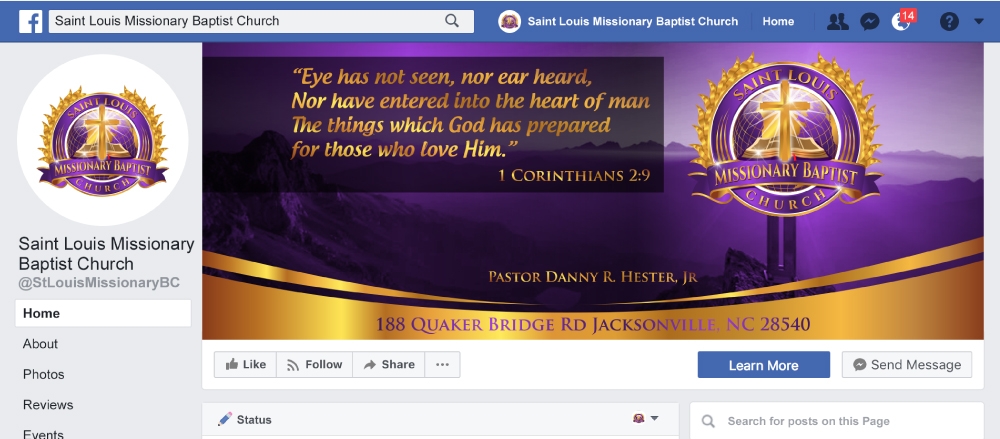Open the Help question mark icon

[x=949, y=21]
